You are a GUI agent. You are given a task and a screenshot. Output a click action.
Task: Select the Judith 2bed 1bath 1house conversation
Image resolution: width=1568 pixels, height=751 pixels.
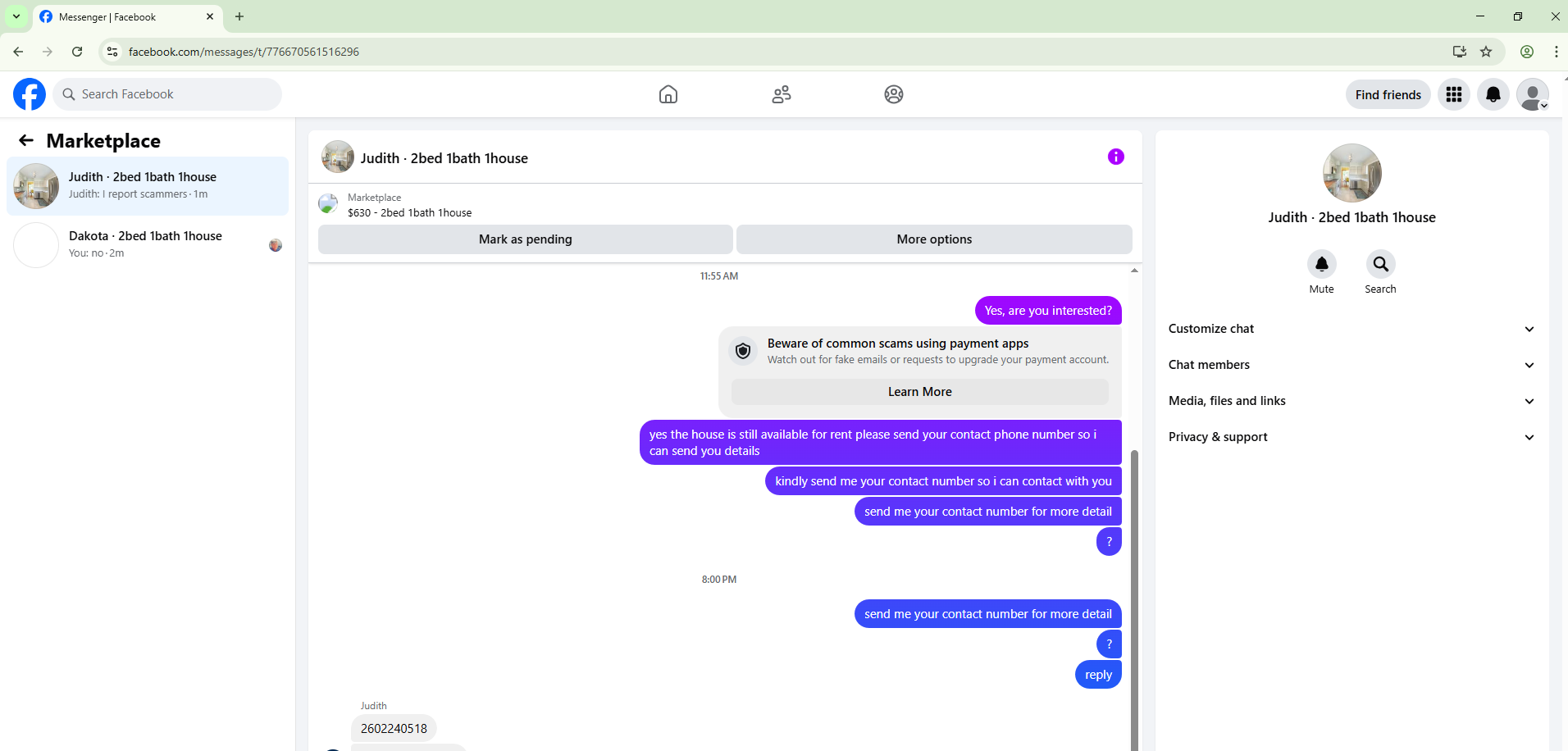tap(148, 186)
